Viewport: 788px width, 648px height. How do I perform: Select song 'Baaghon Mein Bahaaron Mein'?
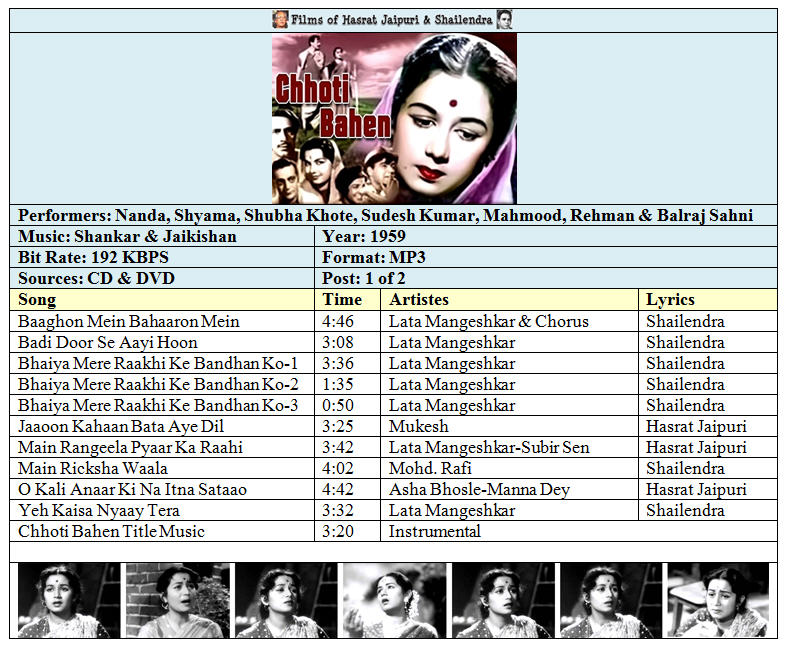(x=129, y=321)
